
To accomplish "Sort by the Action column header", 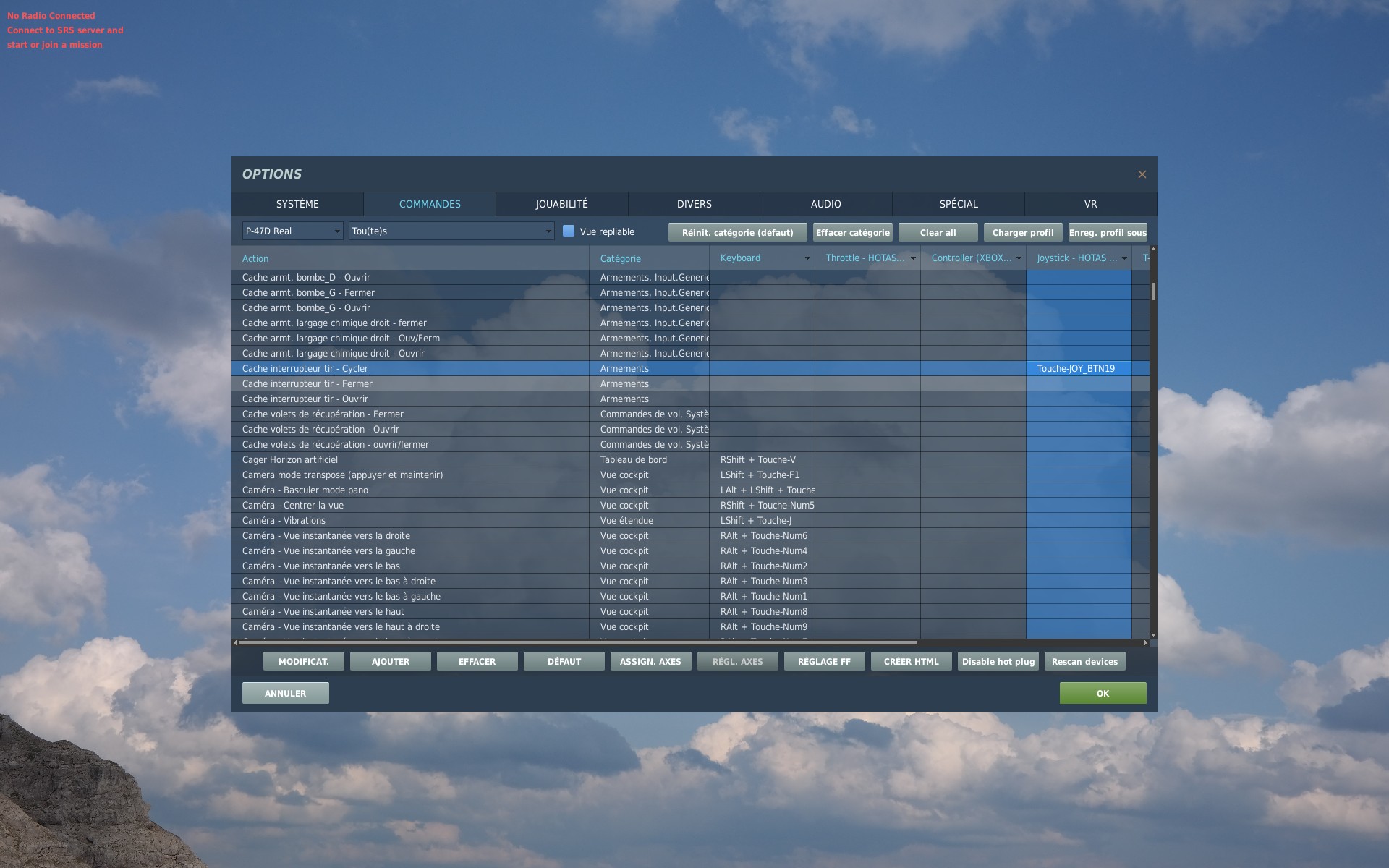I will [411, 258].
